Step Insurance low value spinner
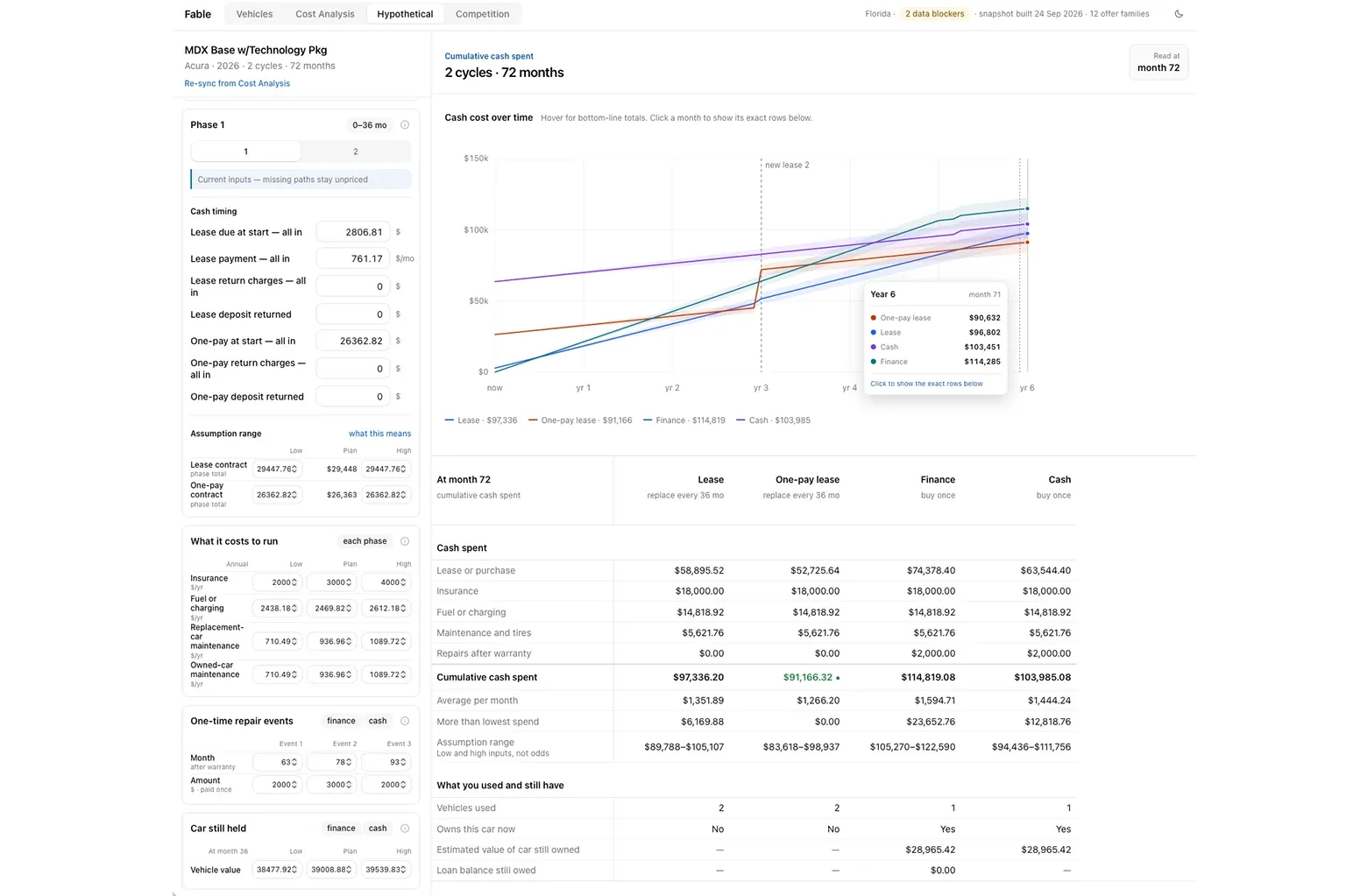 [294, 582]
